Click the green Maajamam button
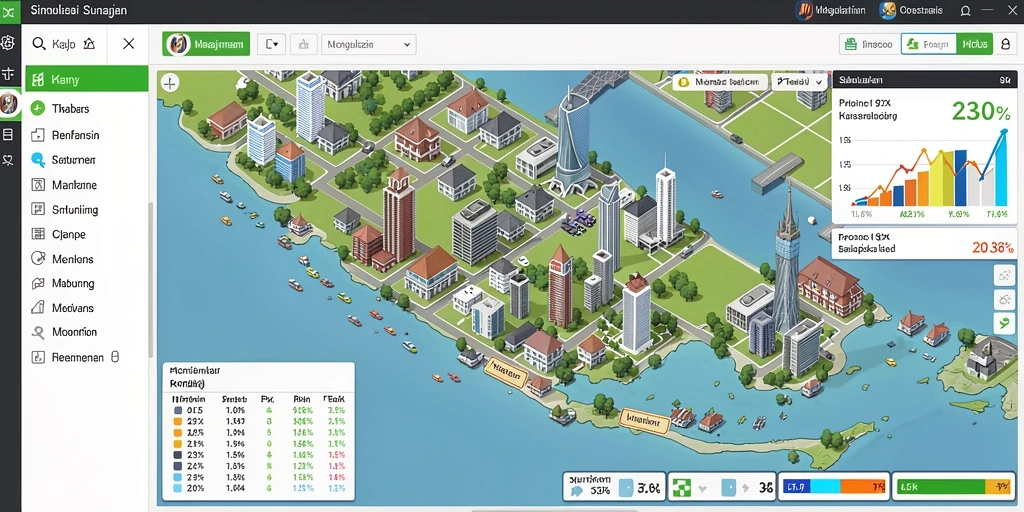The height and width of the screenshot is (512, 1024). [x=206, y=44]
